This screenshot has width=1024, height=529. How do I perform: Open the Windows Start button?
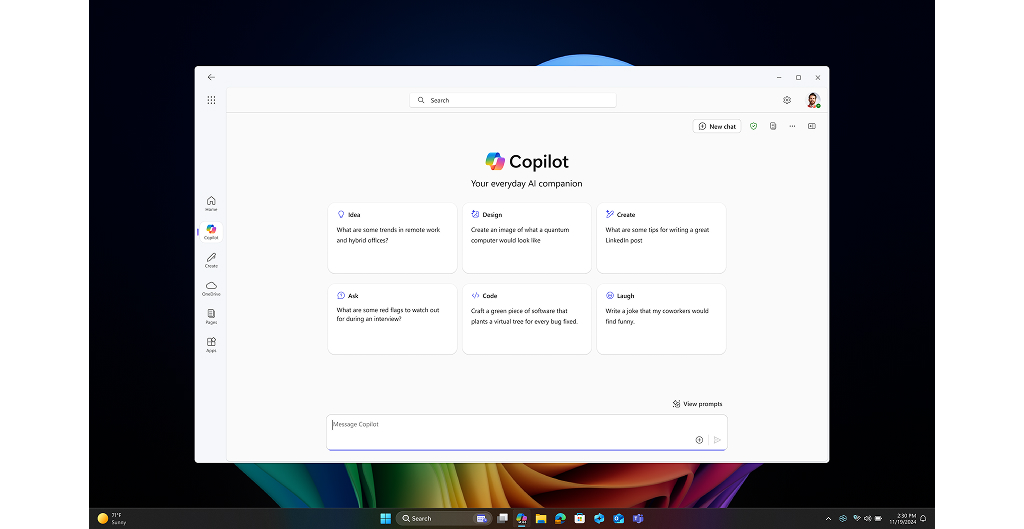coord(385,519)
